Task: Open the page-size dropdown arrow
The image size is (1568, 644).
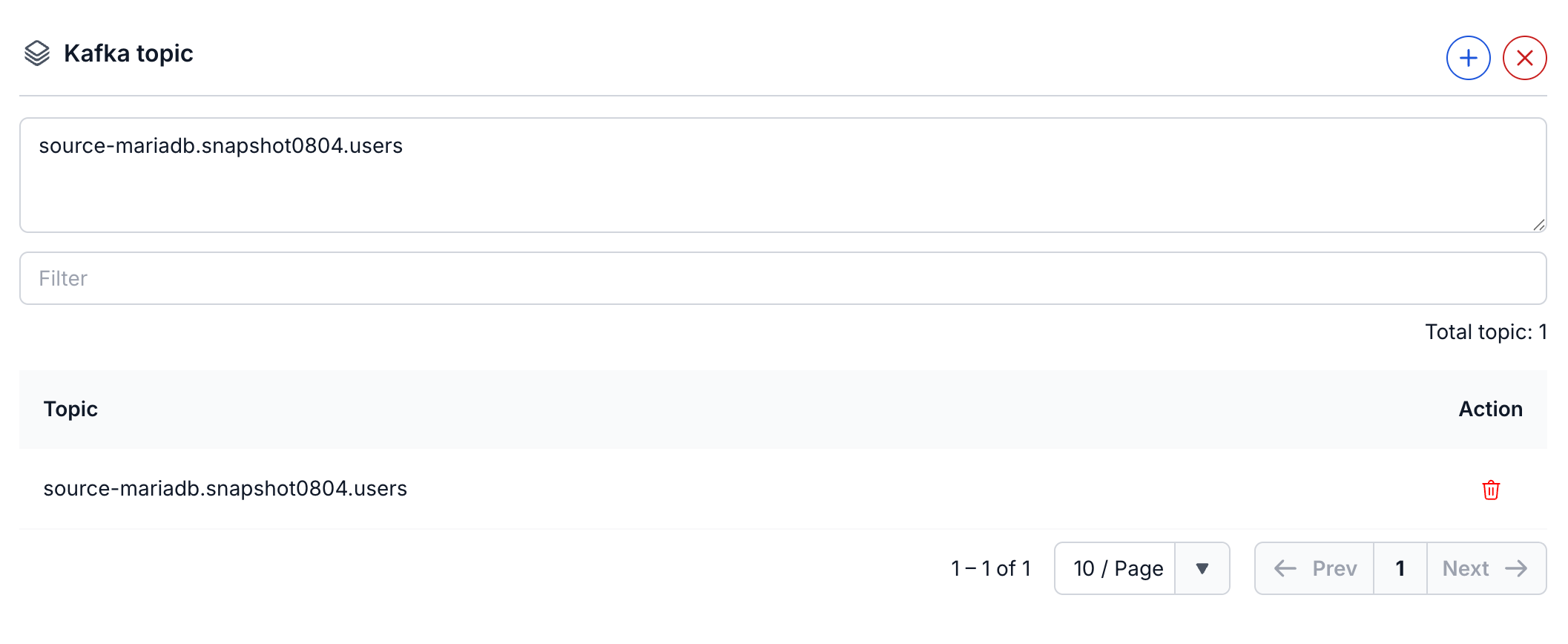Action: point(1202,568)
